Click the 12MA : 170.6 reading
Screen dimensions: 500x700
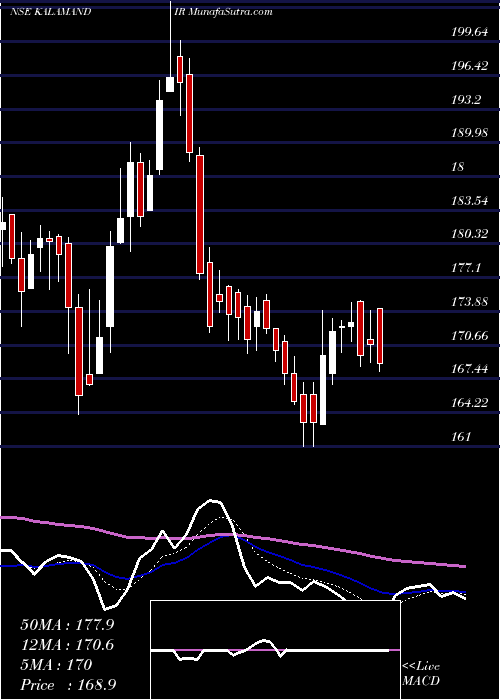click(67, 645)
